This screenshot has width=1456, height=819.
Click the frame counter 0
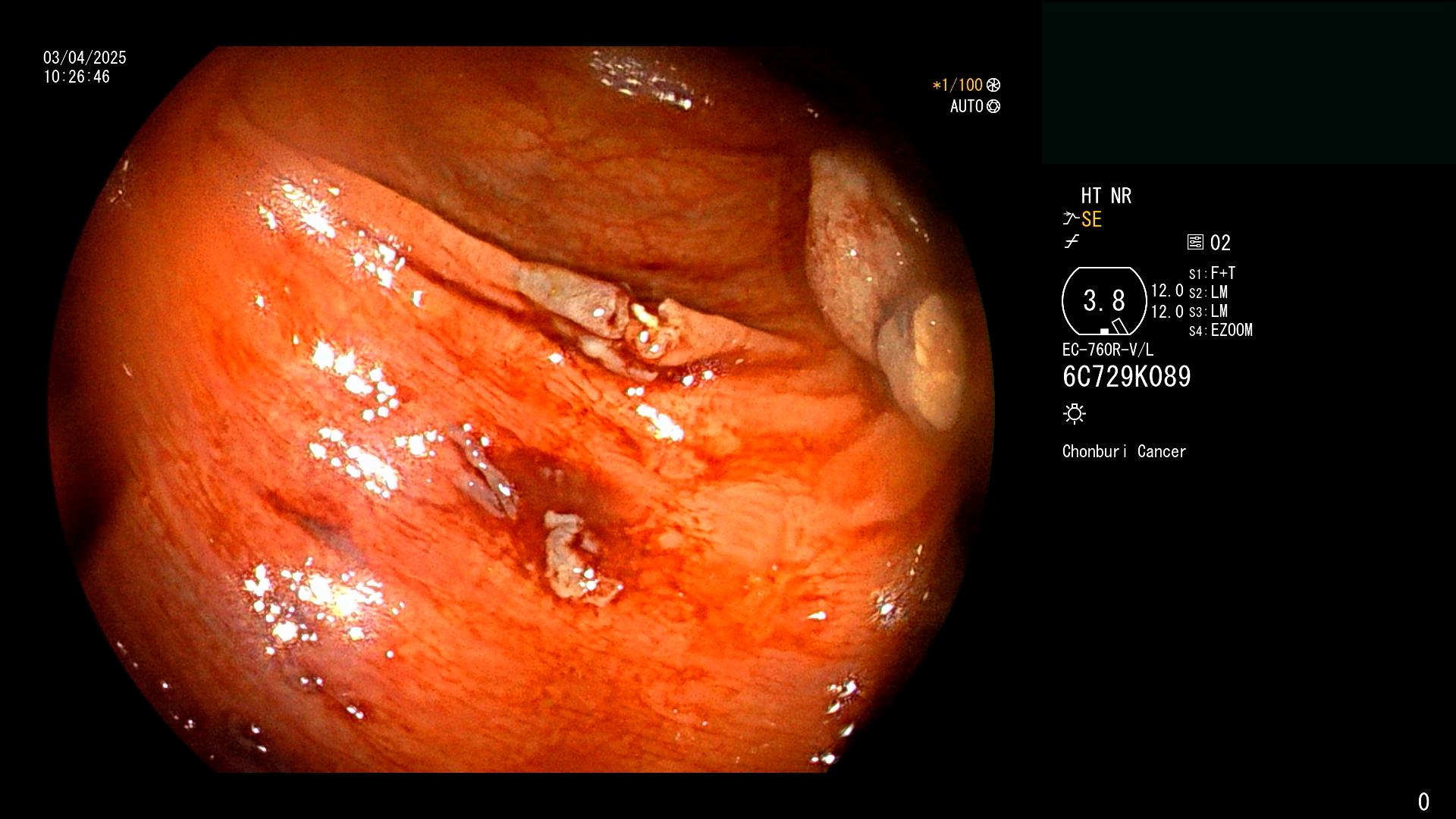[1423, 802]
